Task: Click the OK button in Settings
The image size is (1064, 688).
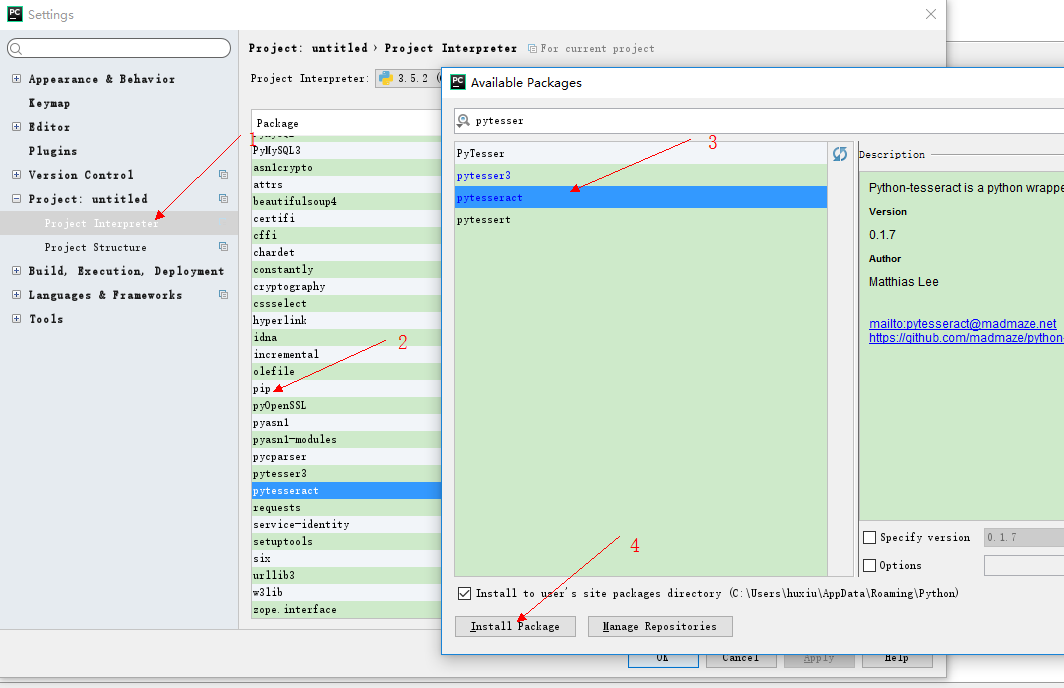Action: 663,659
